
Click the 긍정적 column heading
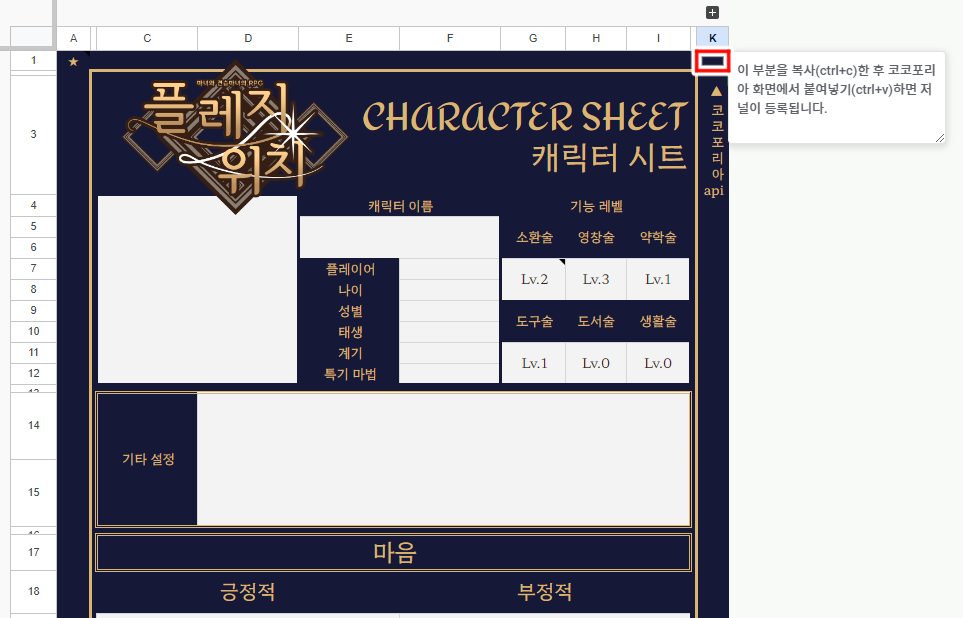point(248,592)
